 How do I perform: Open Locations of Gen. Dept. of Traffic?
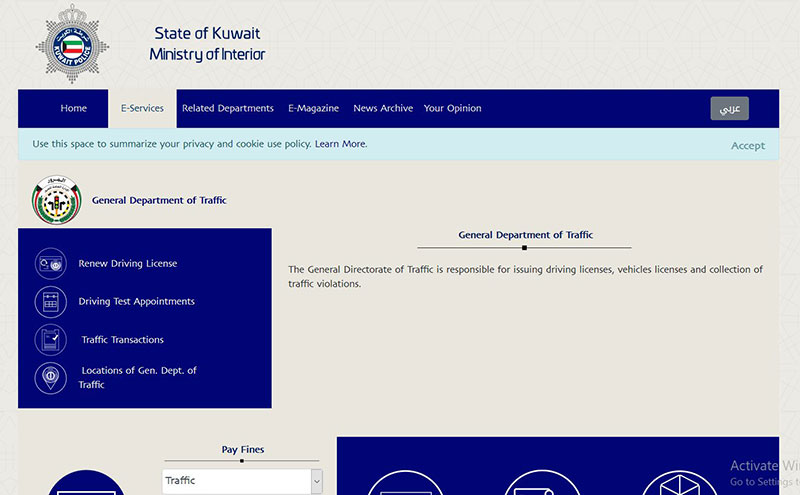[x=137, y=378]
